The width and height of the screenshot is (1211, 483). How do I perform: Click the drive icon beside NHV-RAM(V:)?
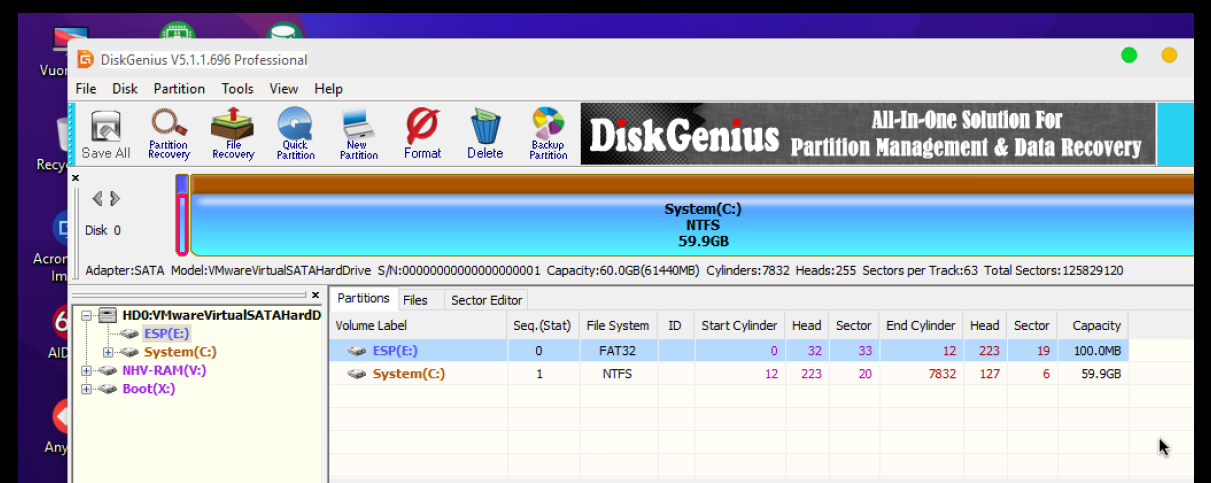[108, 370]
